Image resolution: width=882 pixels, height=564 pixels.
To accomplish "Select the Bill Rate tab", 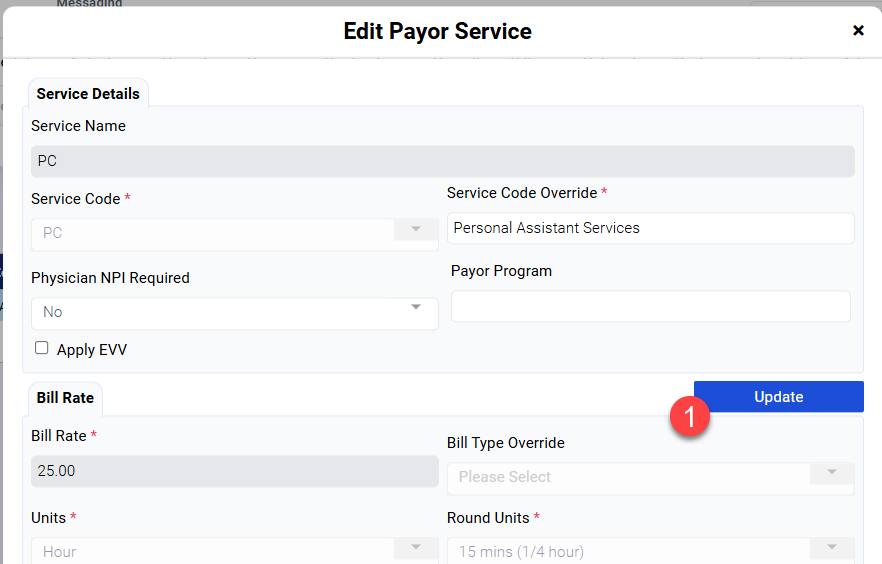I will coord(65,398).
